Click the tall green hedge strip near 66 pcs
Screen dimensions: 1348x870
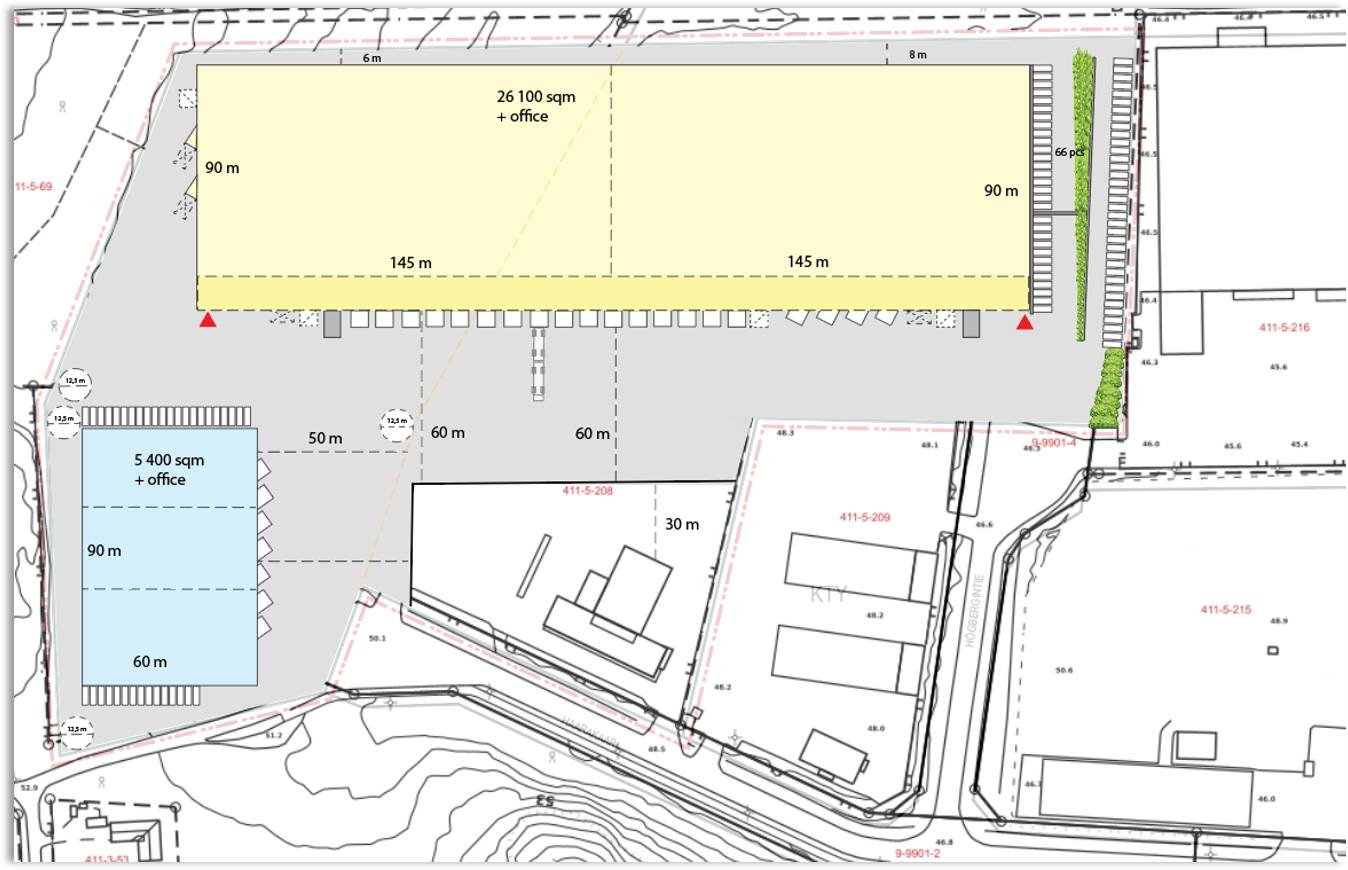tap(1083, 195)
